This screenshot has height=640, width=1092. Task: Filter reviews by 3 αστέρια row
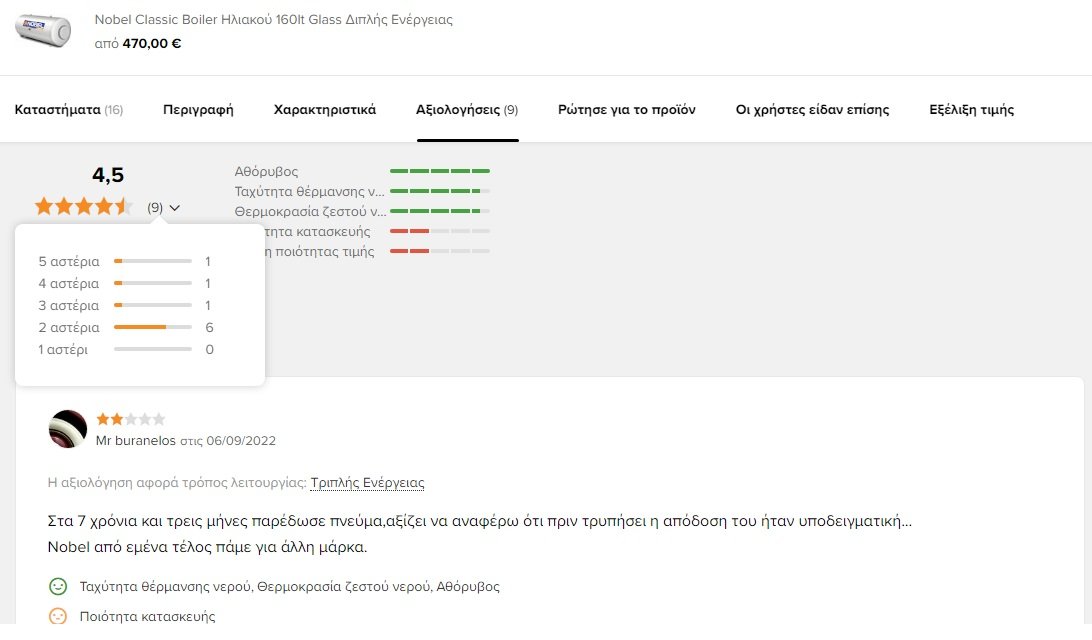125,305
